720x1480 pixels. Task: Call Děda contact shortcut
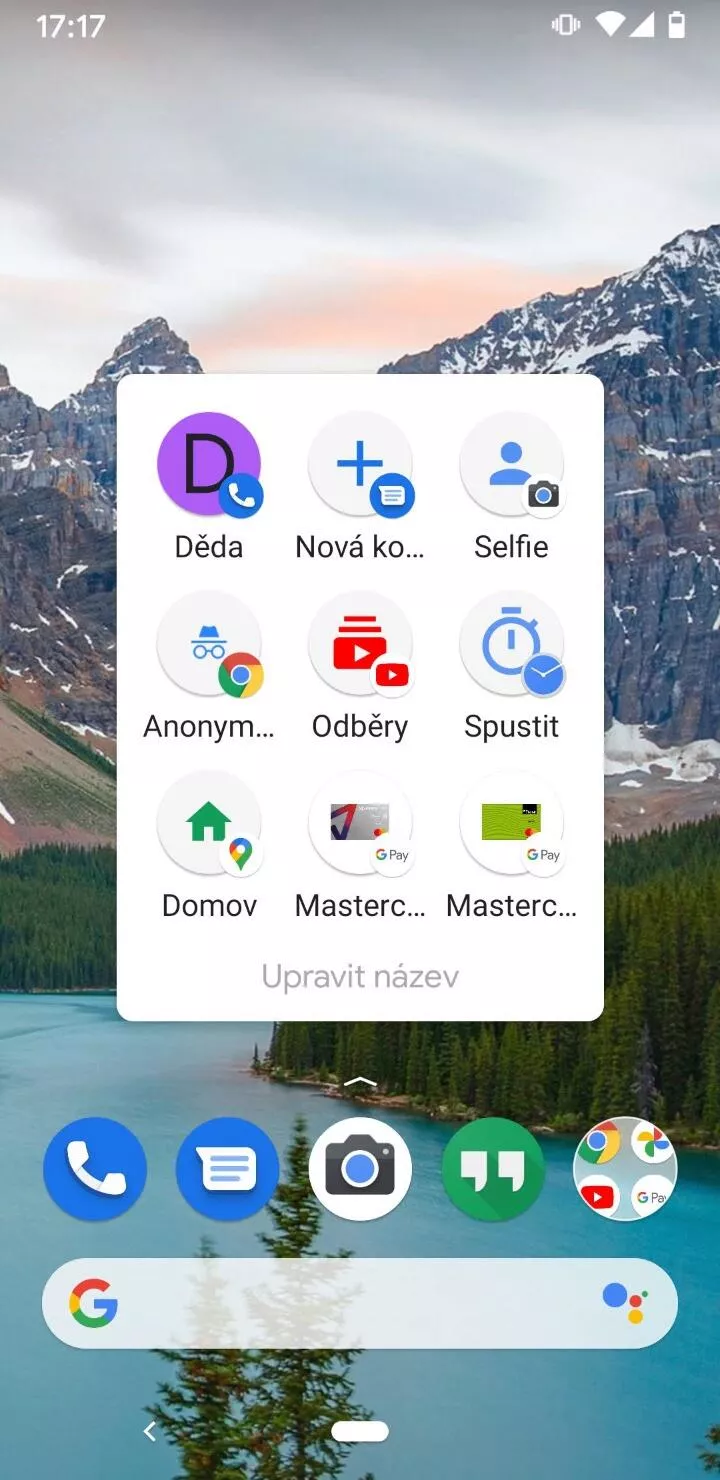209,465
